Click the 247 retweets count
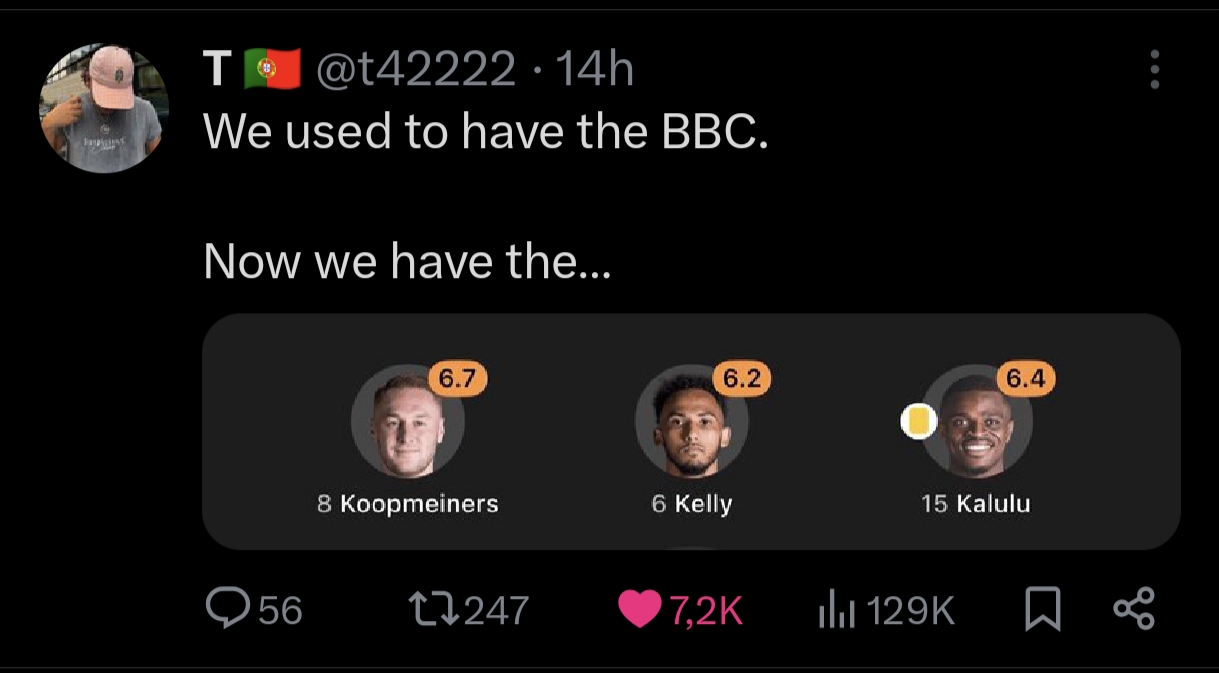This screenshot has height=673, width=1219. tap(496, 609)
